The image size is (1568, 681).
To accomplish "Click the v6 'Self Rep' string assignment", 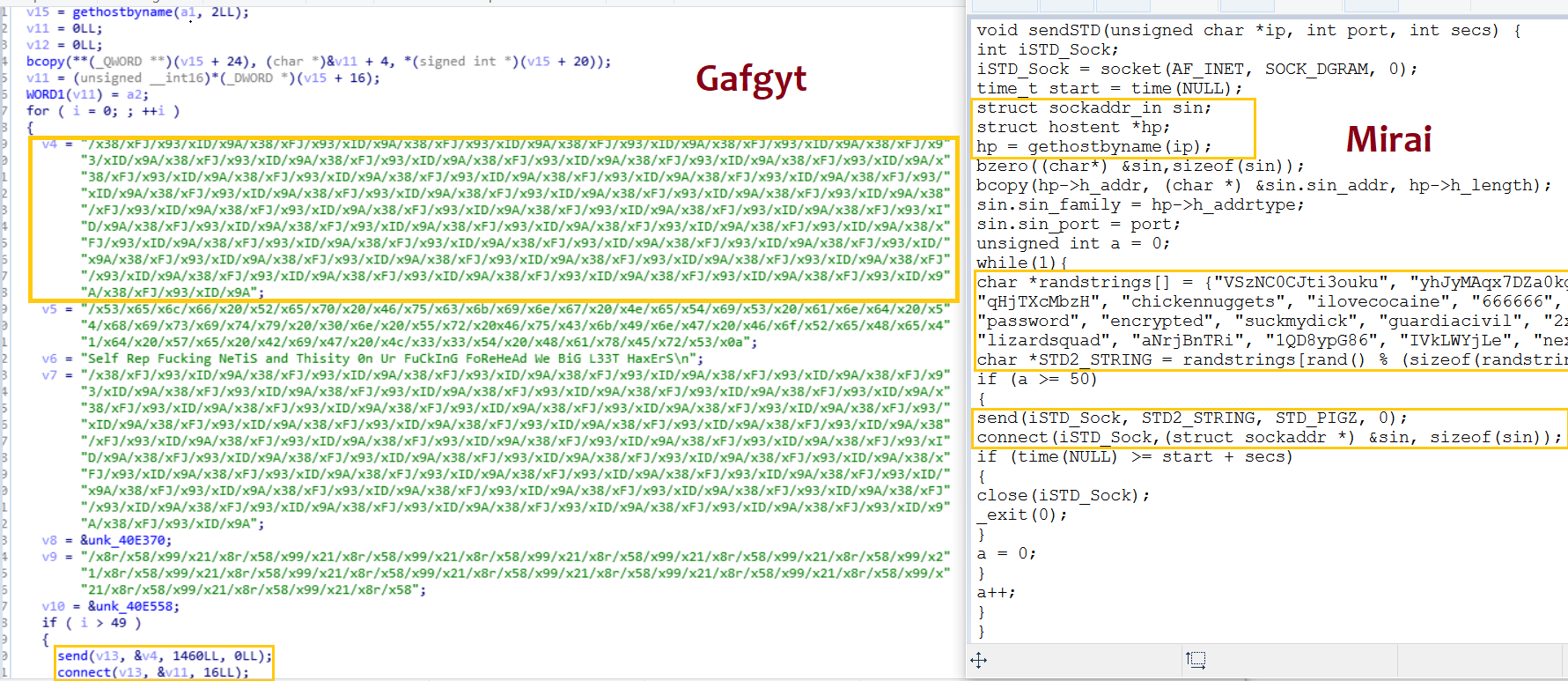I will (372, 359).
